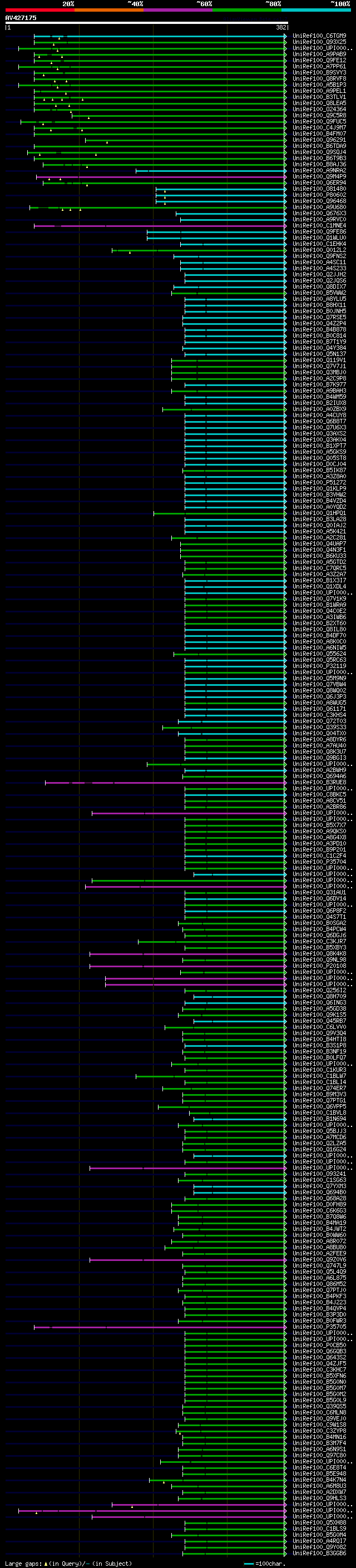Select the UniRef100_Q4UAP7 label
Screen dimensions: 356x1568
pos(319,543)
